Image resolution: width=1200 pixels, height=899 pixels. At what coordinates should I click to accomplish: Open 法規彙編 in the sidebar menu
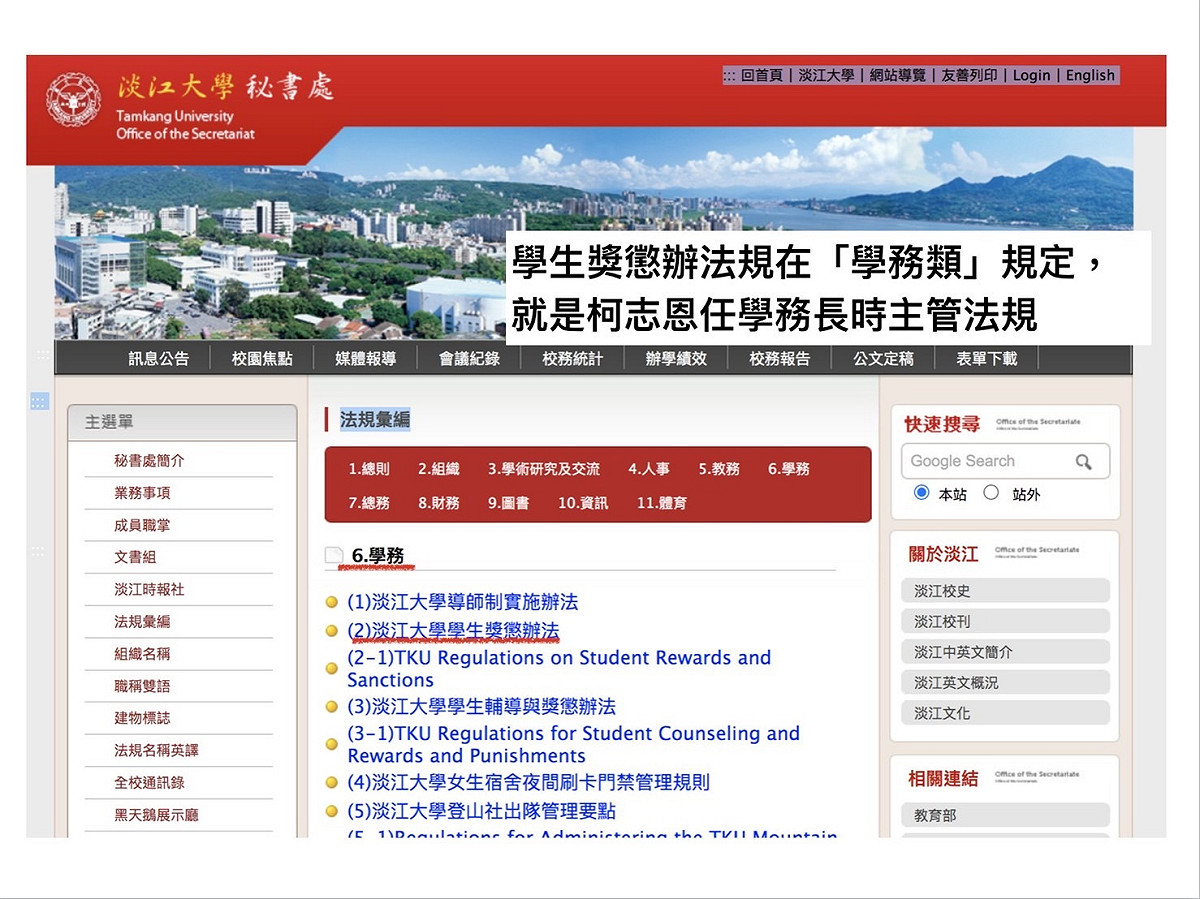tap(142, 621)
